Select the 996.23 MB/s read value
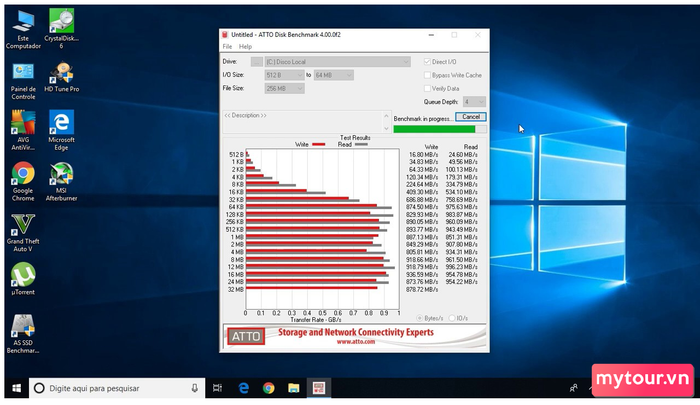This screenshot has height=405, width=700. coord(462,267)
